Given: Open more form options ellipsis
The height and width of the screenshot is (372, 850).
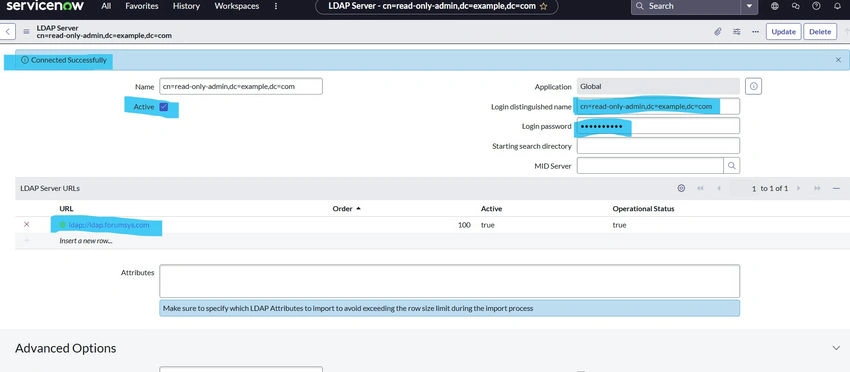Looking at the screenshot, I should click(755, 31).
